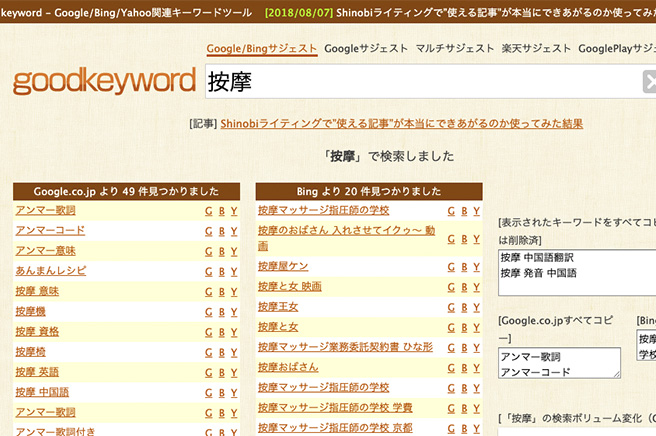Open the 按摩 意味 keyword link
Image resolution: width=656 pixels, height=436 pixels.
(37, 291)
